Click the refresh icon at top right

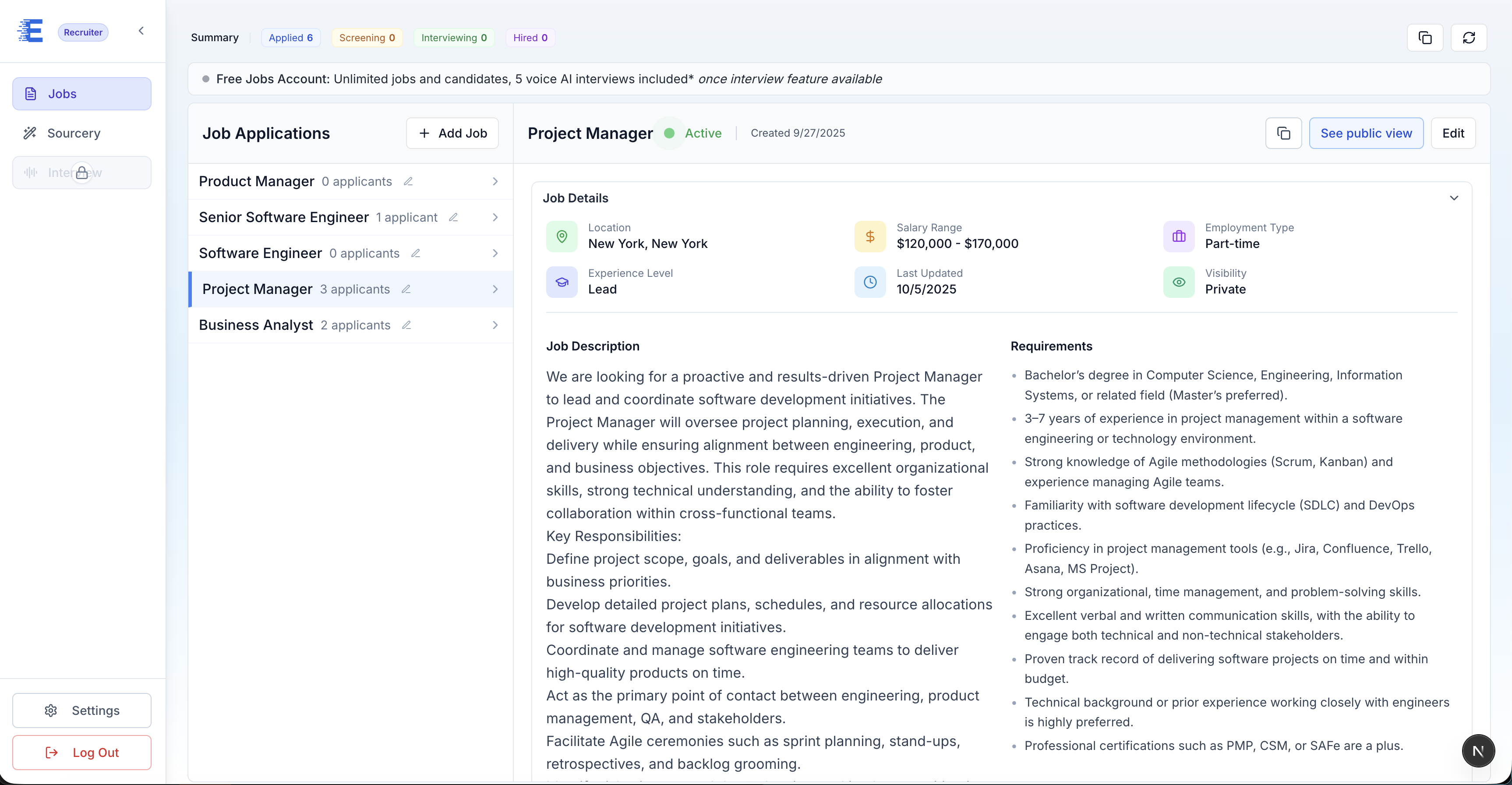(x=1468, y=38)
